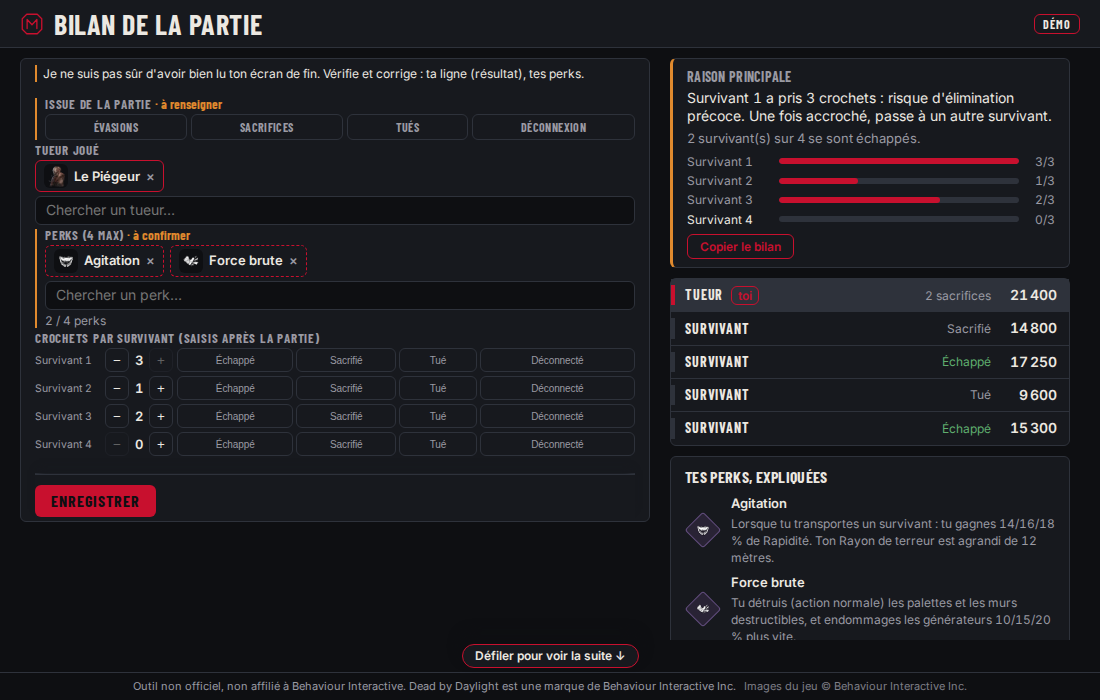Remove Le Piégeur killer chip
The height and width of the screenshot is (700, 1100).
coord(150,177)
